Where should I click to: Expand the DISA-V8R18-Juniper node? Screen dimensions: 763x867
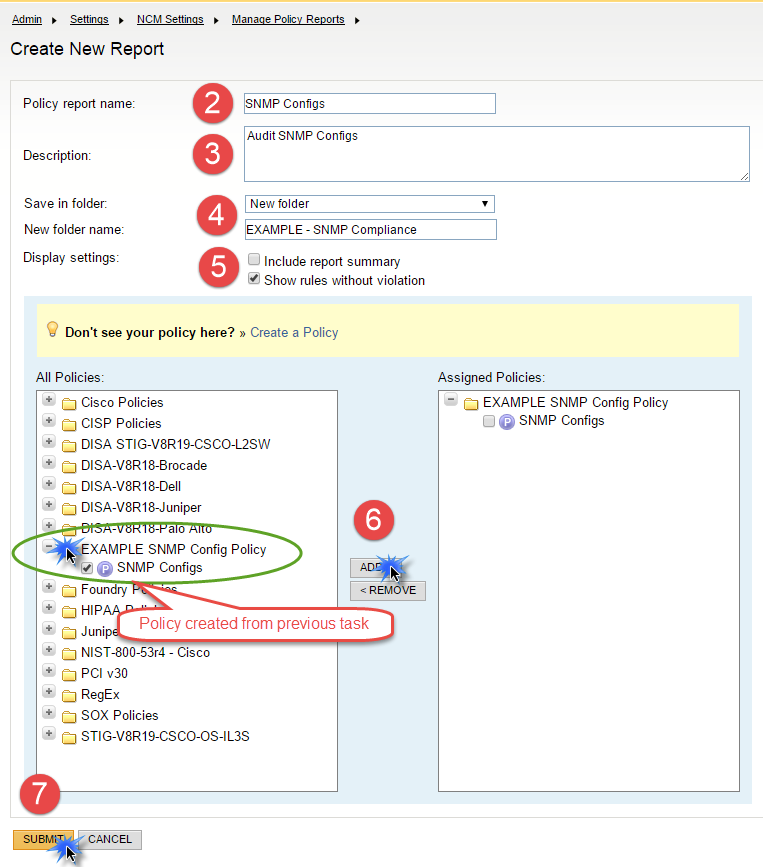click(x=49, y=504)
